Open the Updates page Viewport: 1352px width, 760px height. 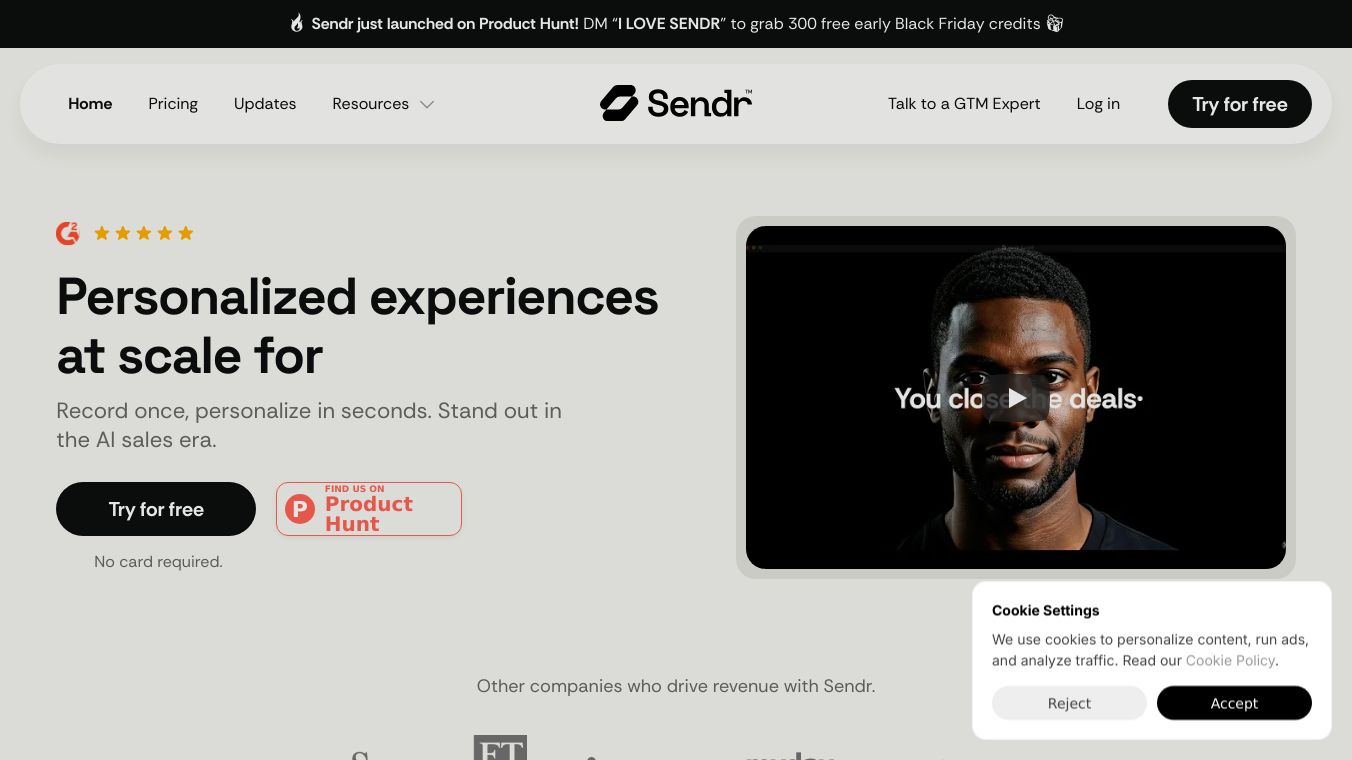pyautogui.click(x=265, y=104)
